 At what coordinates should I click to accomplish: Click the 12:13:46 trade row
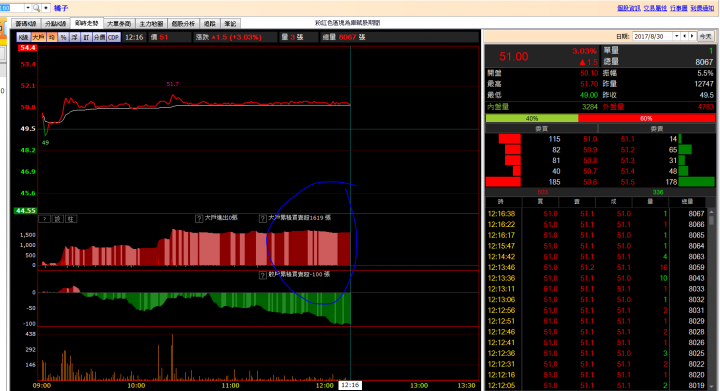coord(596,268)
